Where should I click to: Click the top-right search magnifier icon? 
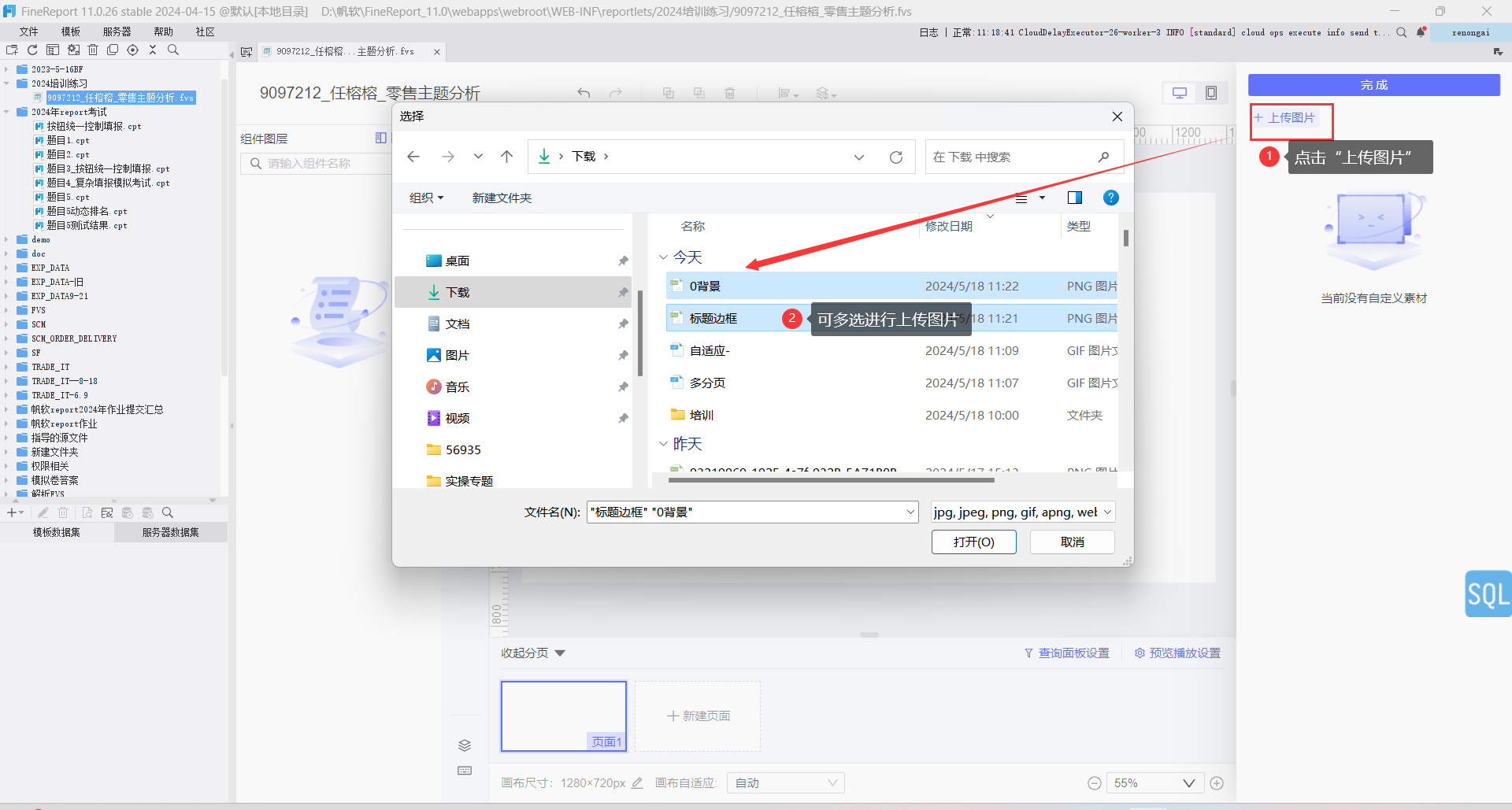1402,32
